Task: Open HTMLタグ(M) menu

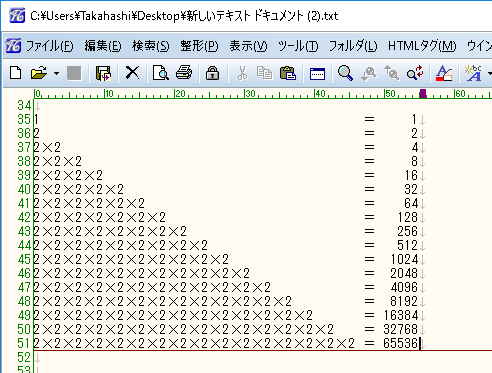Action: (x=422, y=46)
